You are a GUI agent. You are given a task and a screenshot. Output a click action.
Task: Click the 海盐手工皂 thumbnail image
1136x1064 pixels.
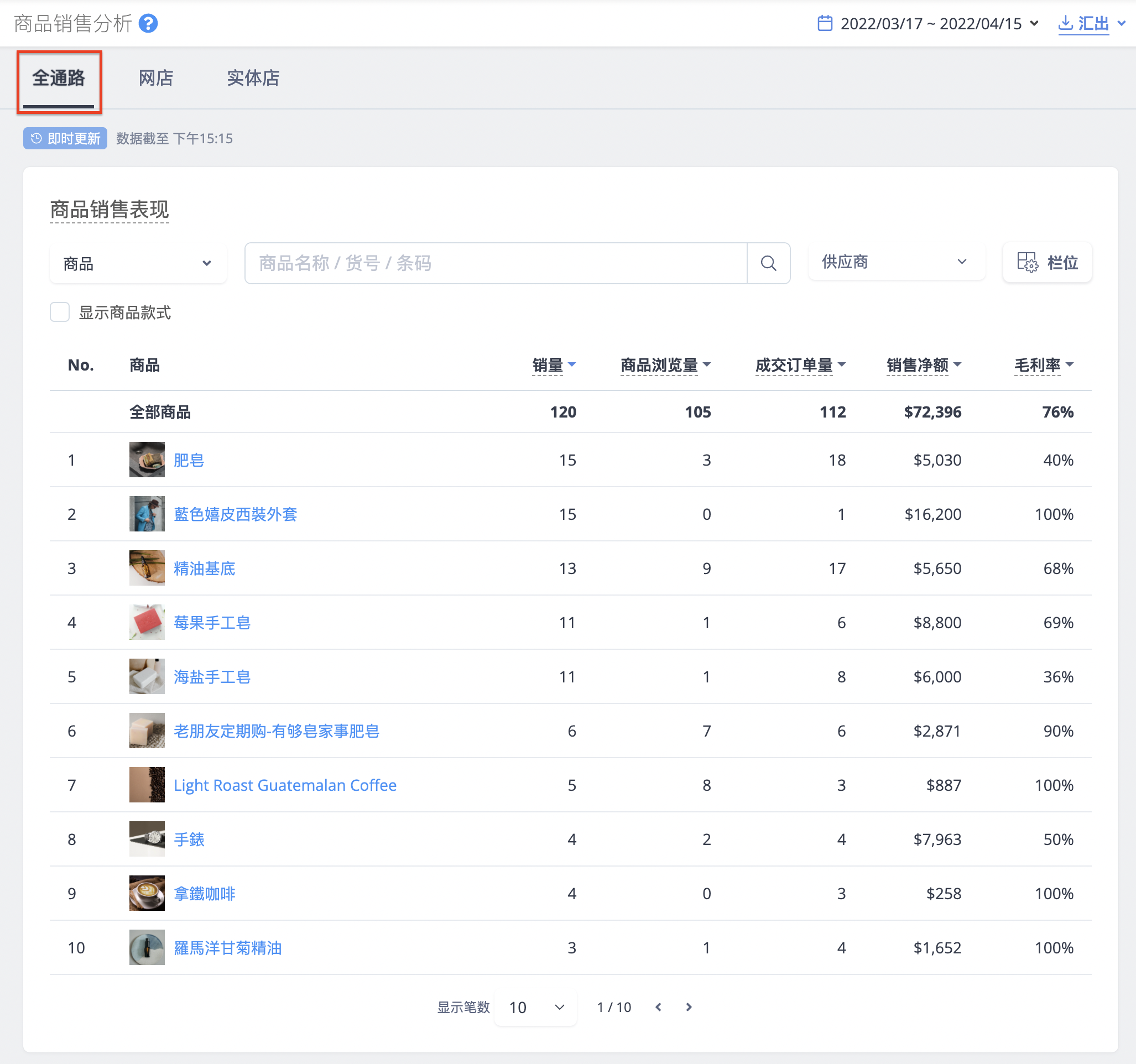click(x=147, y=676)
